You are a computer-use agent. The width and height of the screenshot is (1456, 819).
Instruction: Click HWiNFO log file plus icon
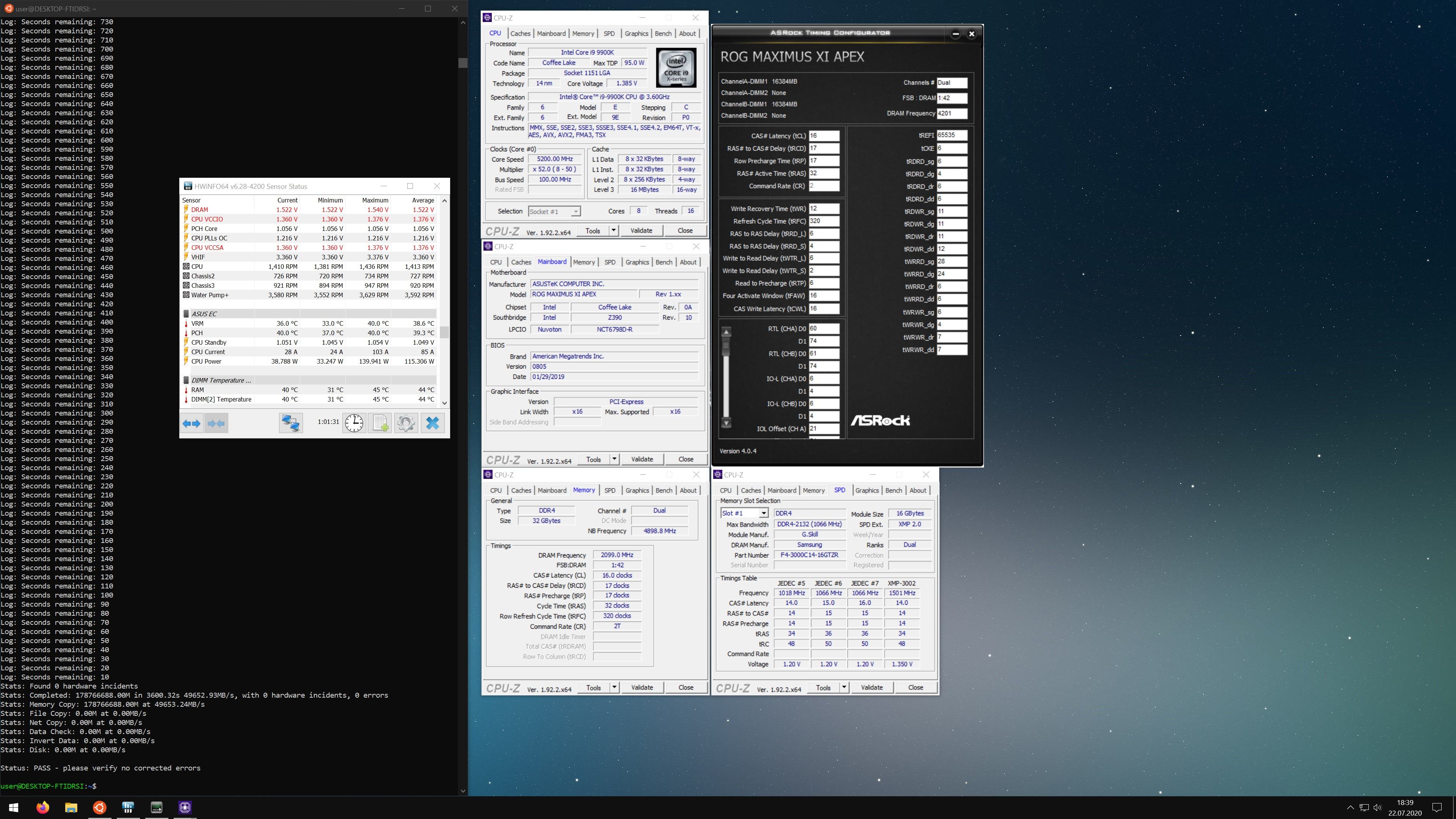380,423
